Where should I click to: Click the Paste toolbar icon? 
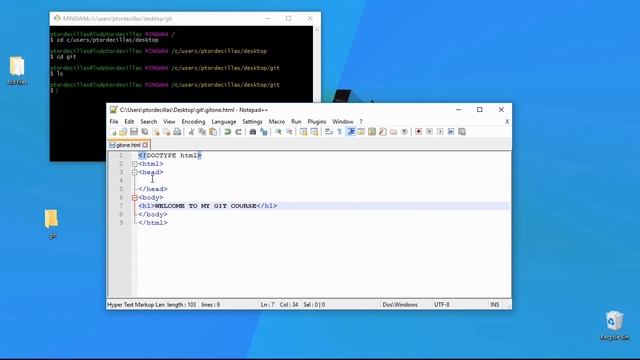point(213,132)
